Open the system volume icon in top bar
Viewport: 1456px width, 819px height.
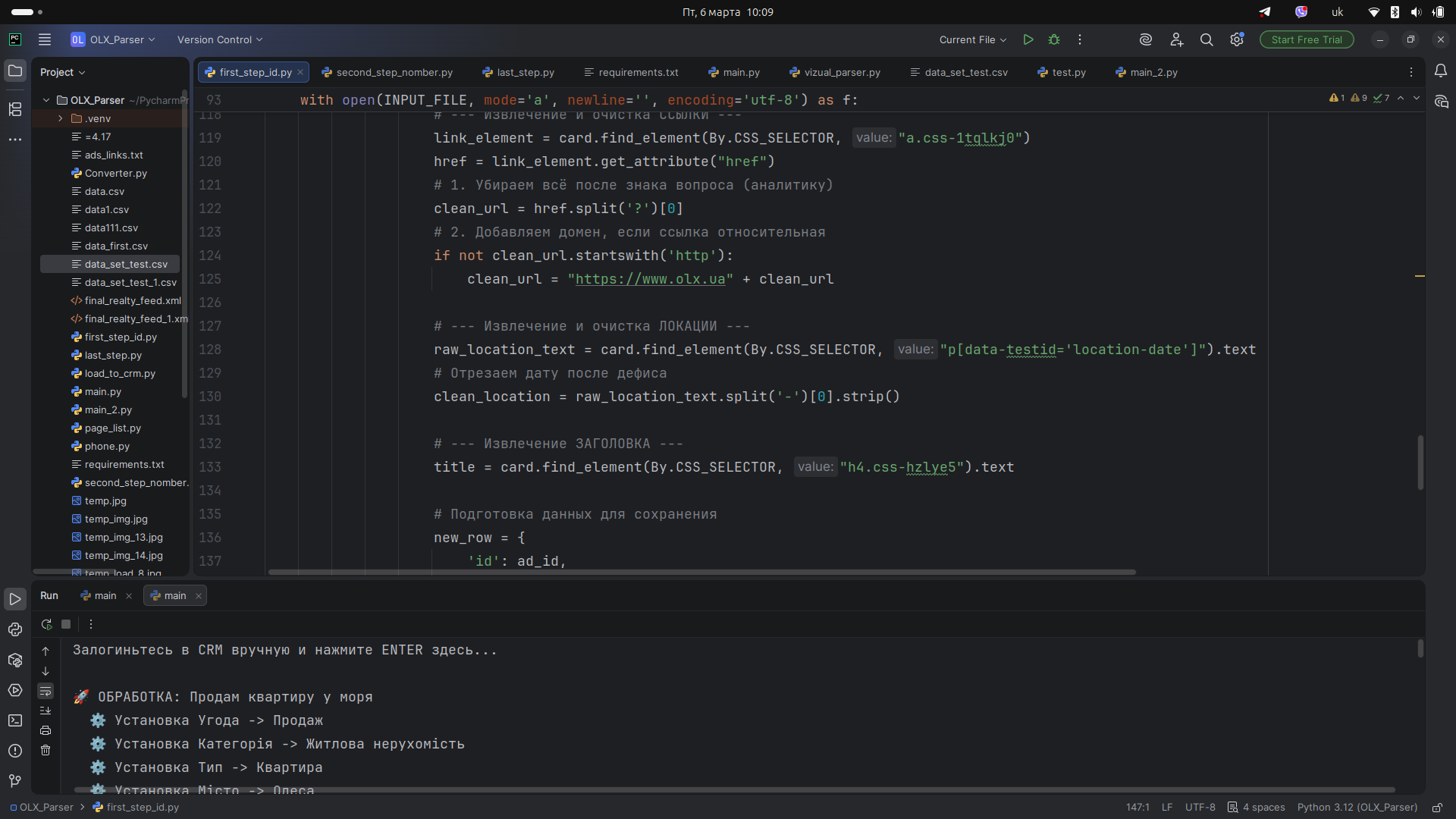[x=1416, y=12]
